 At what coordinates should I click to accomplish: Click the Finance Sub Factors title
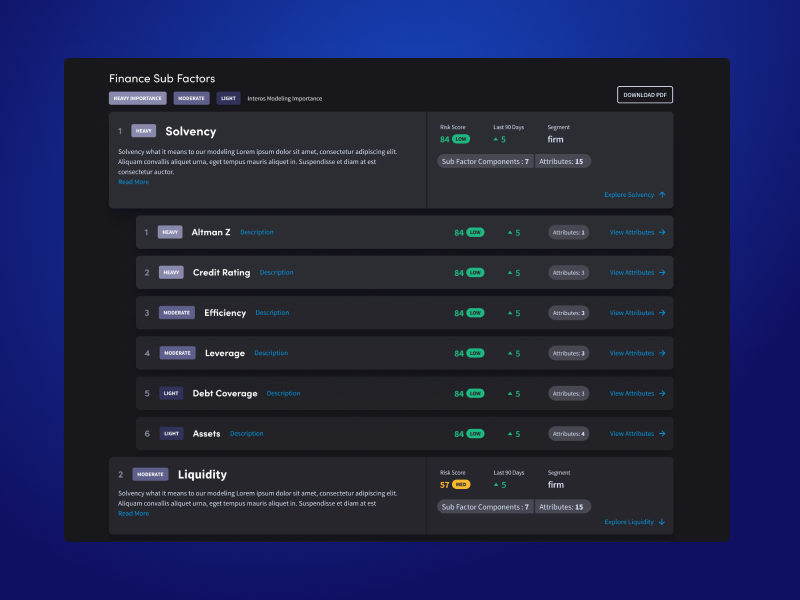pyautogui.click(x=162, y=78)
